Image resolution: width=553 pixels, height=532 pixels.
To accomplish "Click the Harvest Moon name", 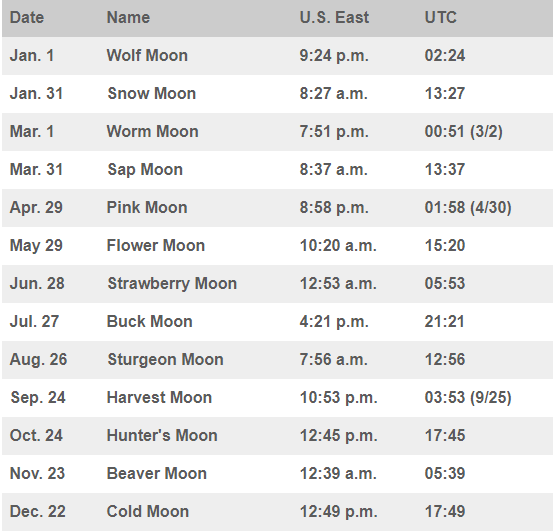I will pos(159,398).
